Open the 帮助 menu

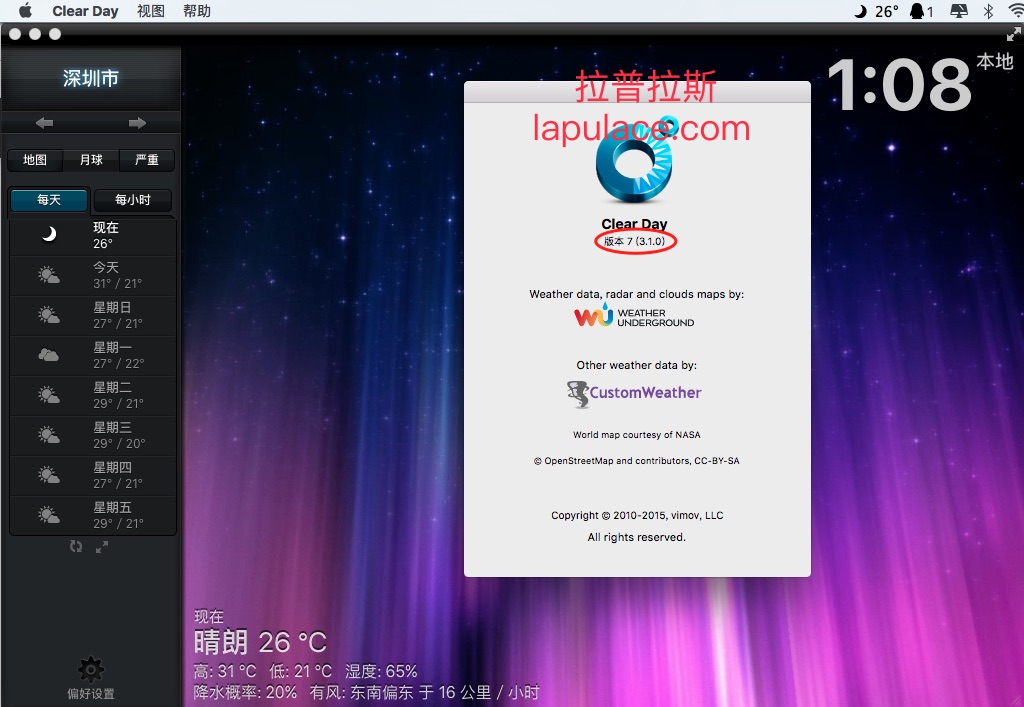click(x=197, y=11)
